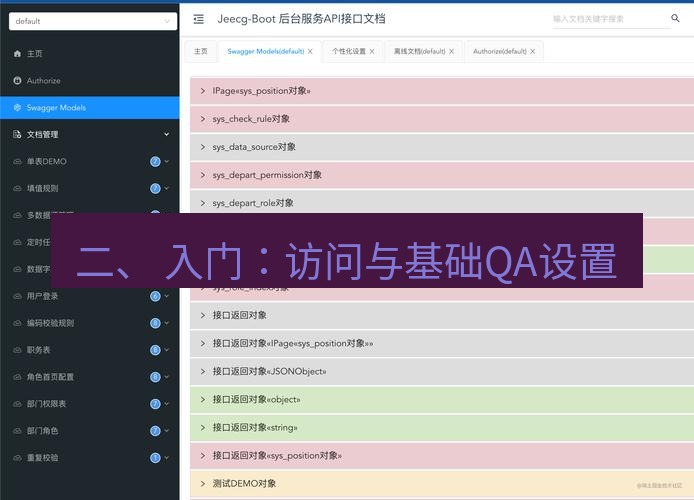This screenshot has width=694, height=500.
Task: Click the count badge on 部门角色
Action: pyautogui.click(x=155, y=431)
